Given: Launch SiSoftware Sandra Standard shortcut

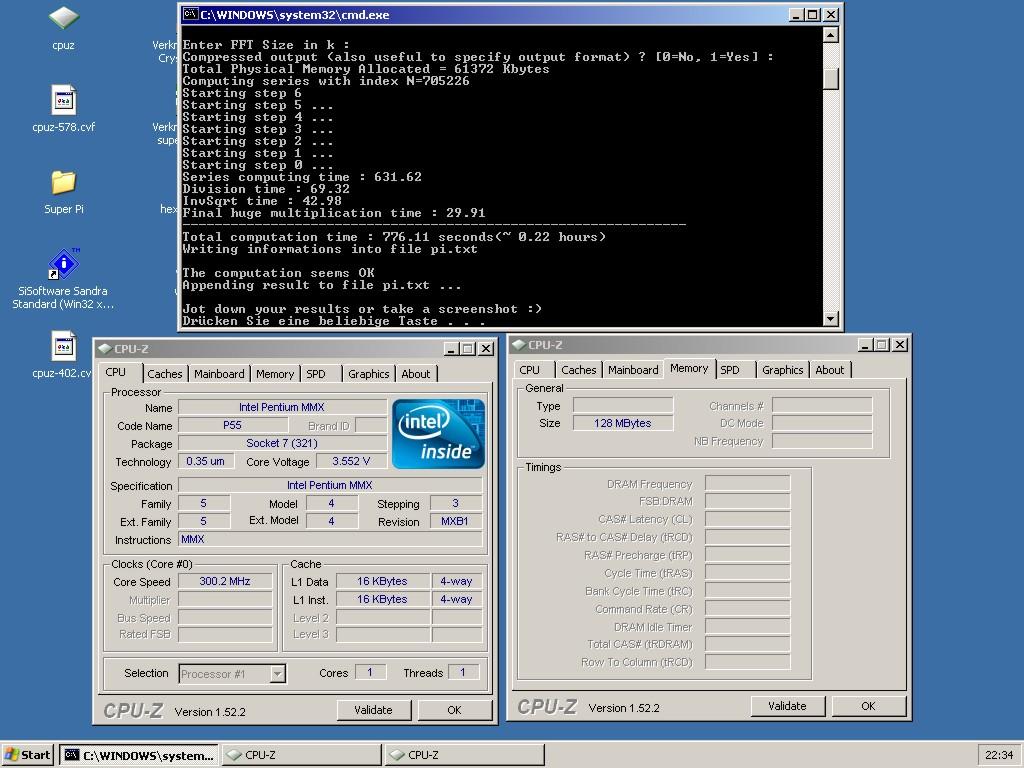Looking at the screenshot, I should [x=63, y=279].
